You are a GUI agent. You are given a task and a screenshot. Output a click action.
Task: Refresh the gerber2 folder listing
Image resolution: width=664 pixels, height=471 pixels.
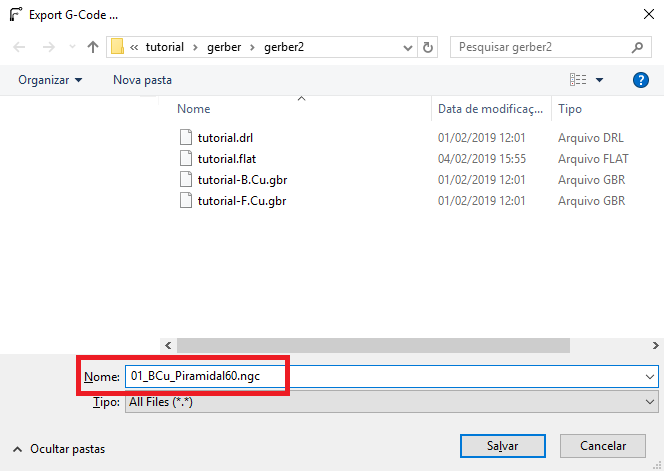[x=428, y=47]
